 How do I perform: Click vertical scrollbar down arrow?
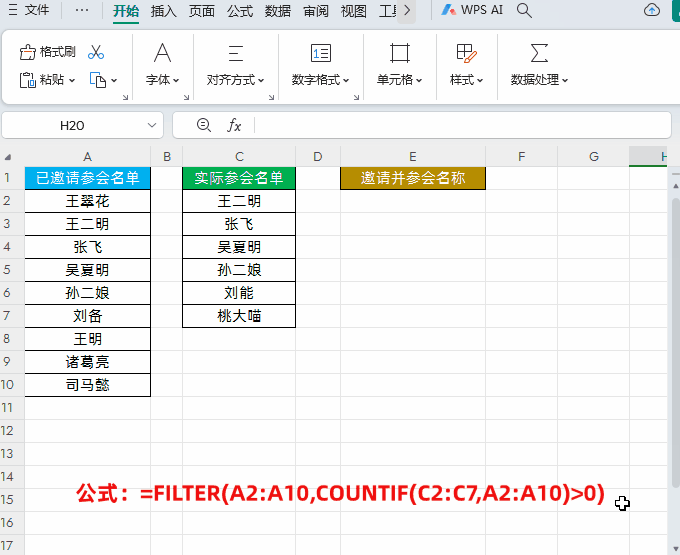(675, 550)
